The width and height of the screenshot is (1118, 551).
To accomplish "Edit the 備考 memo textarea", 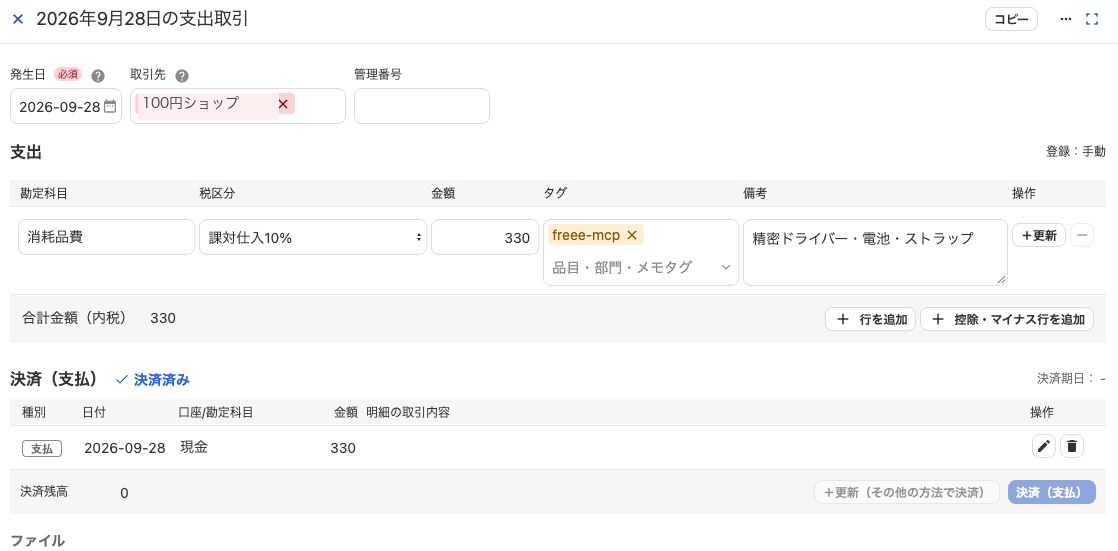I will (875, 252).
